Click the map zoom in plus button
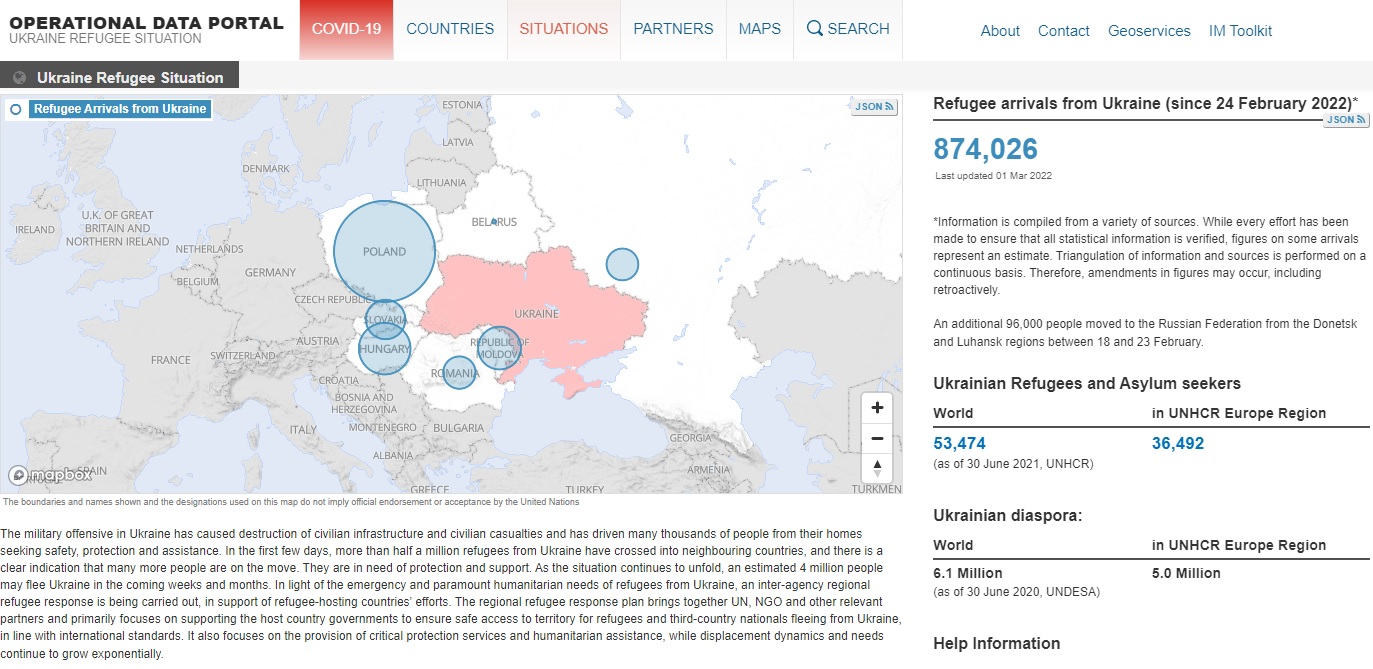Viewport: 1373px width, 669px height. pyautogui.click(x=877, y=408)
